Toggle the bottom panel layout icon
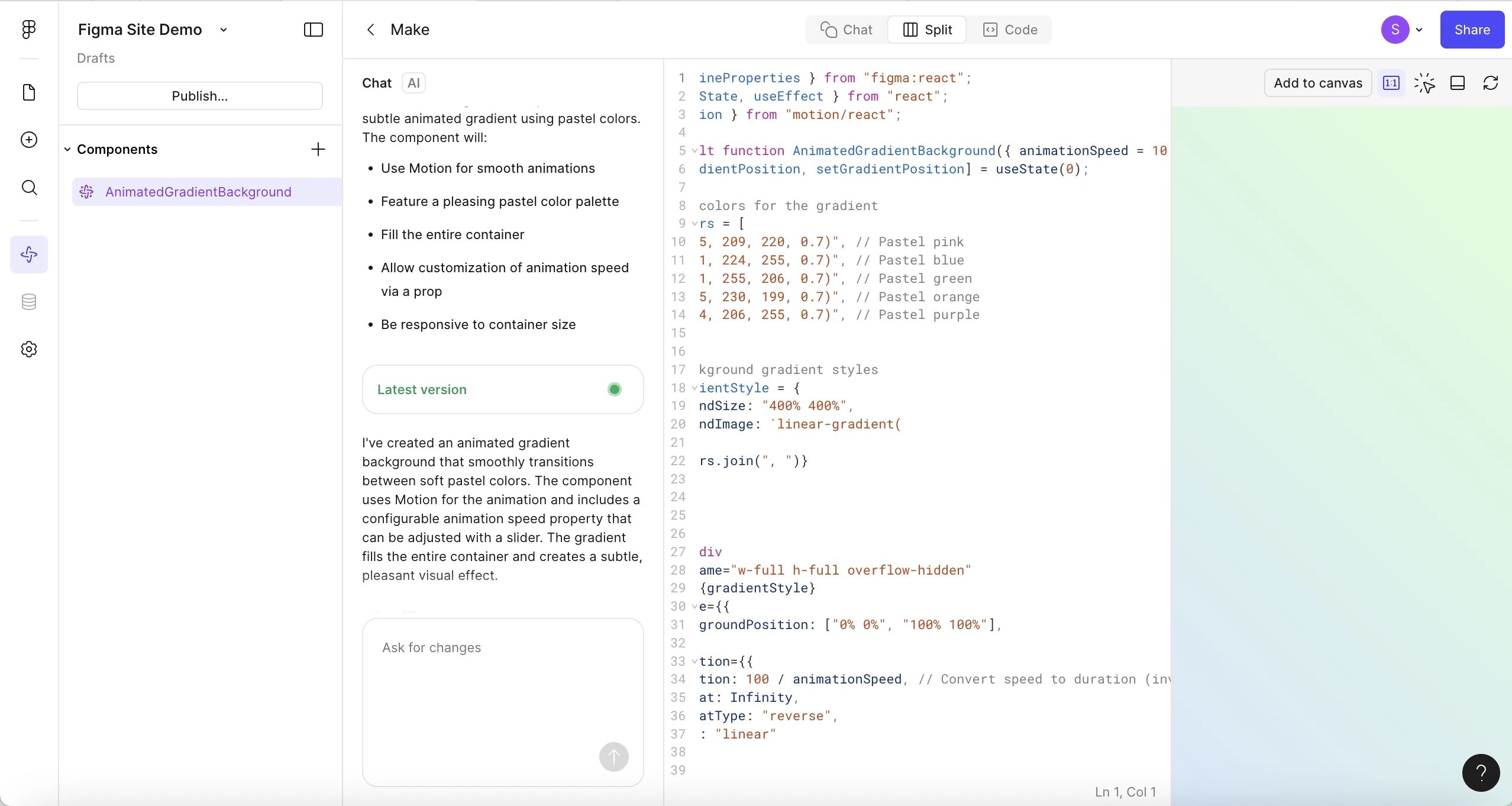The height and width of the screenshot is (806, 1512). click(x=1458, y=83)
